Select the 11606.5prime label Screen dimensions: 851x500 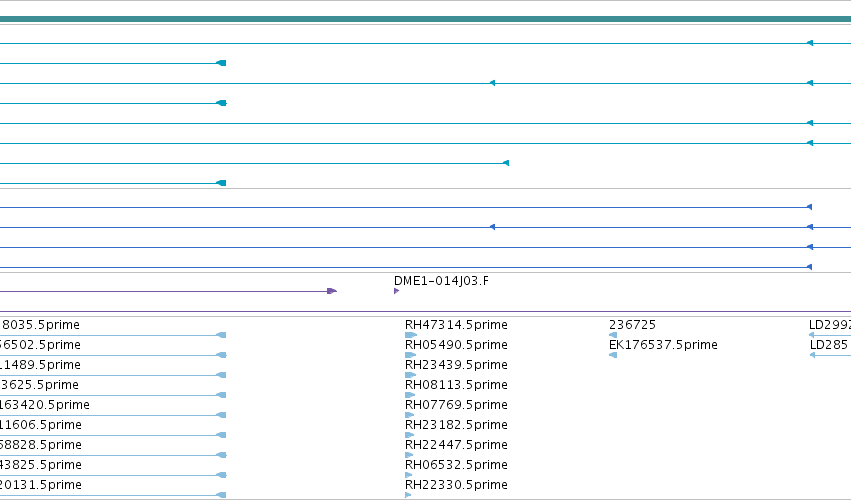[x=41, y=425]
